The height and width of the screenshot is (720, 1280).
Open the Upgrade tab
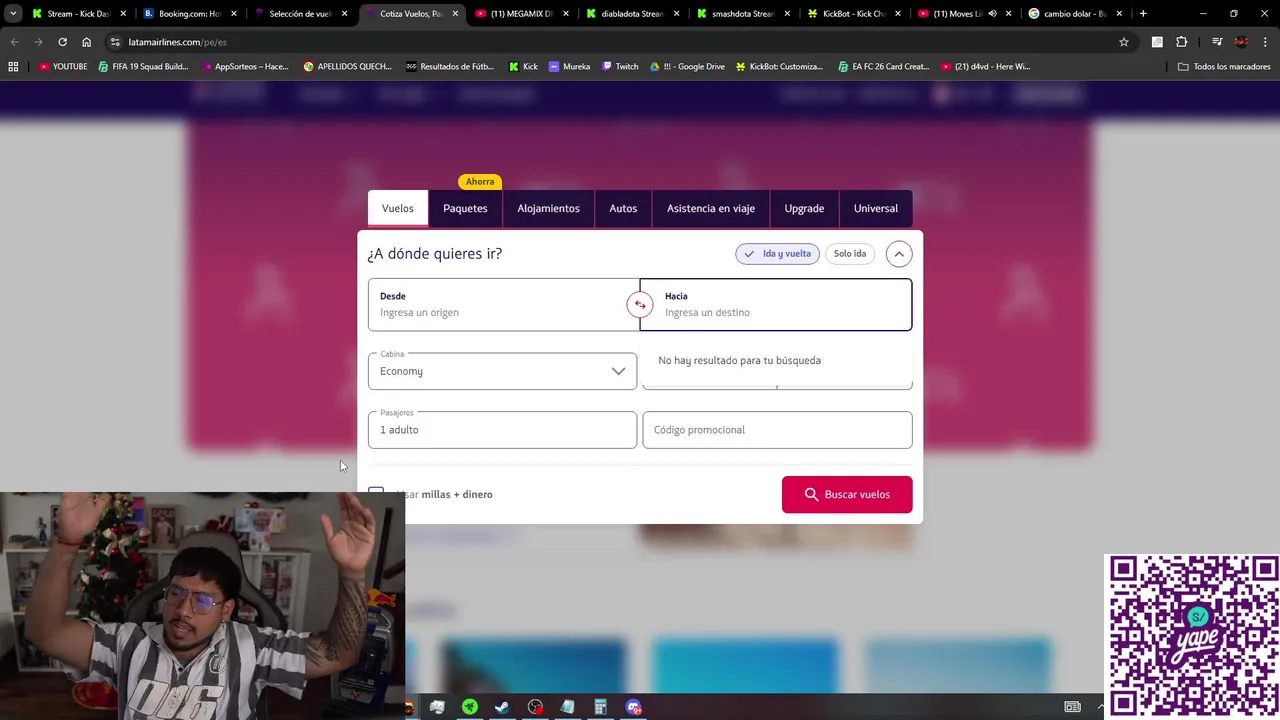pos(804,209)
